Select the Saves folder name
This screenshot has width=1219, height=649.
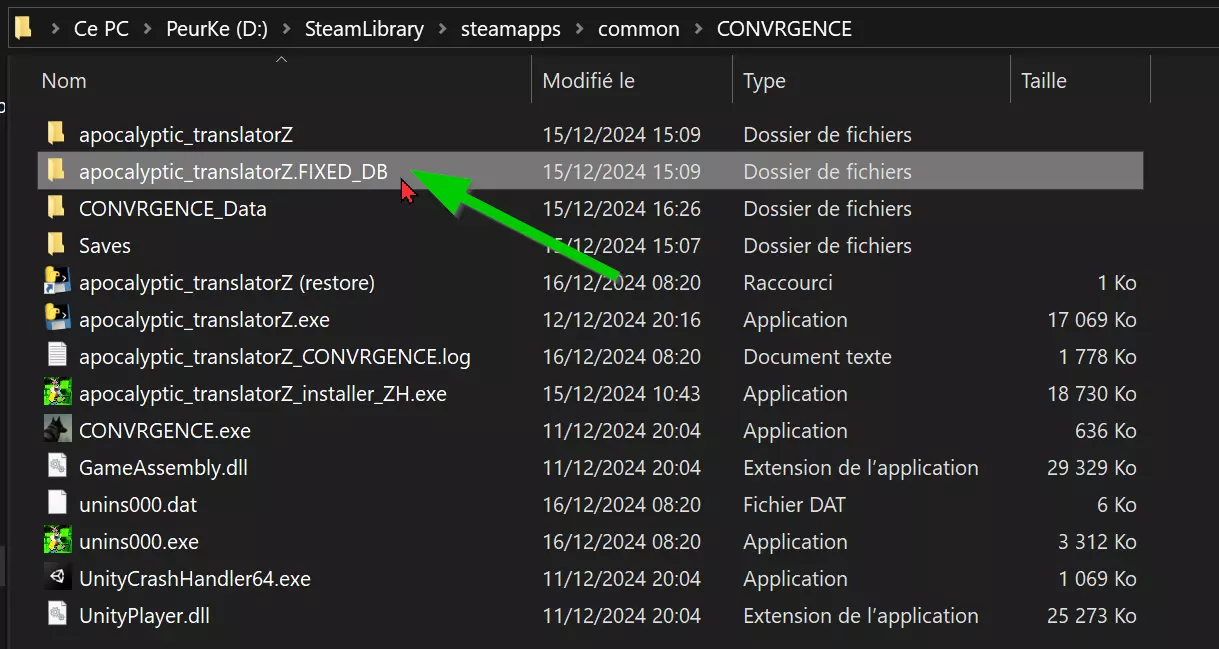click(x=105, y=245)
